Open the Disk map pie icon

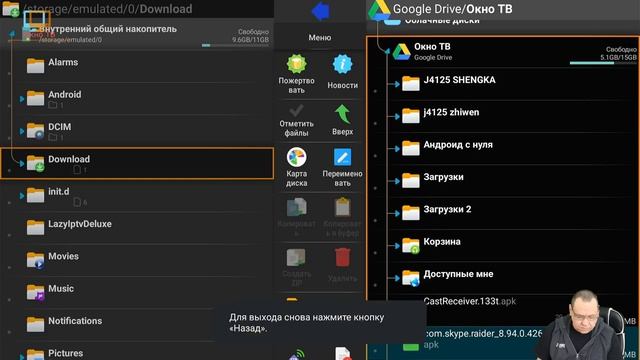[x=297, y=157]
